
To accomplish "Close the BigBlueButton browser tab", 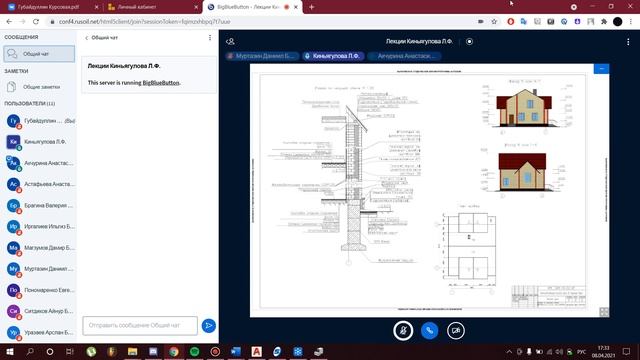I will 296,7.
